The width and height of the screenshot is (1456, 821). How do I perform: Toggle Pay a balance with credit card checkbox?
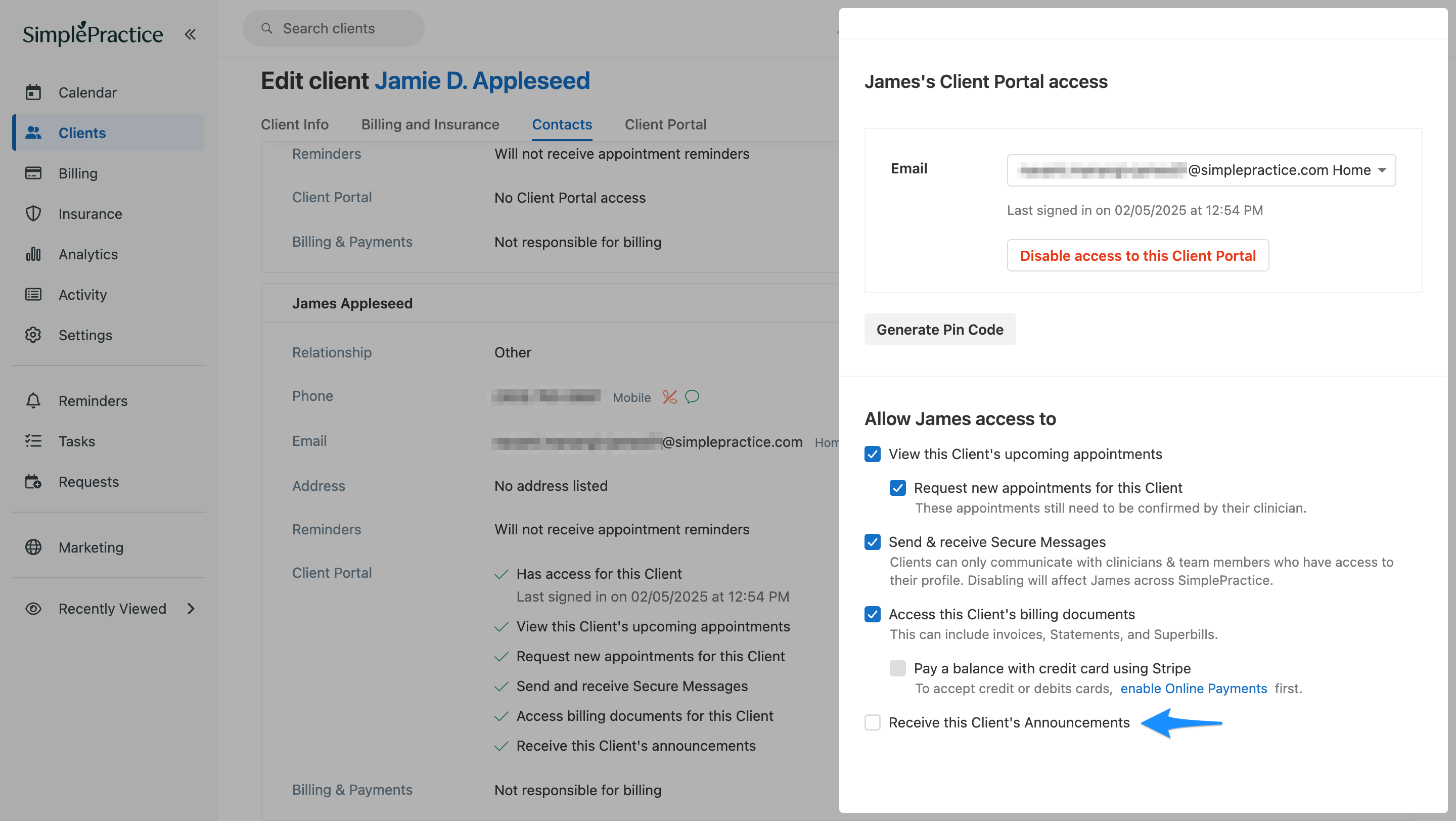(x=897, y=668)
